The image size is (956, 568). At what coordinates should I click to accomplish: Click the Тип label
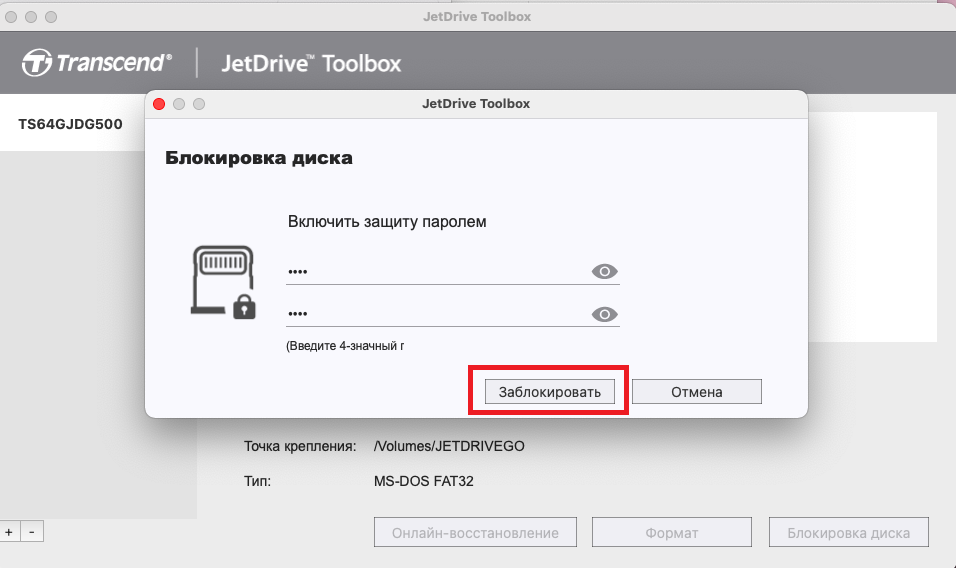[257, 481]
